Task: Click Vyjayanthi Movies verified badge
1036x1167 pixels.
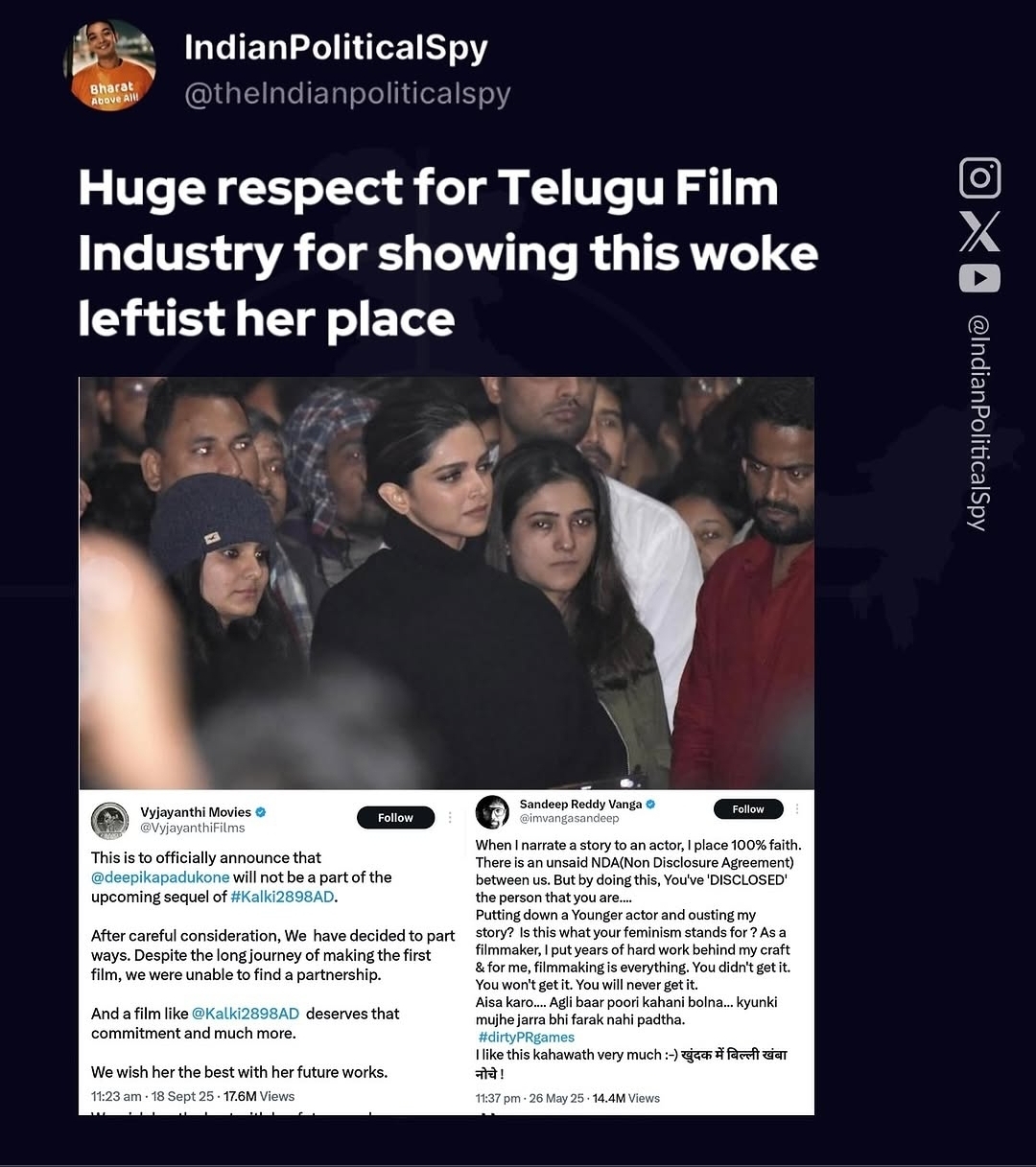Action: [261, 812]
